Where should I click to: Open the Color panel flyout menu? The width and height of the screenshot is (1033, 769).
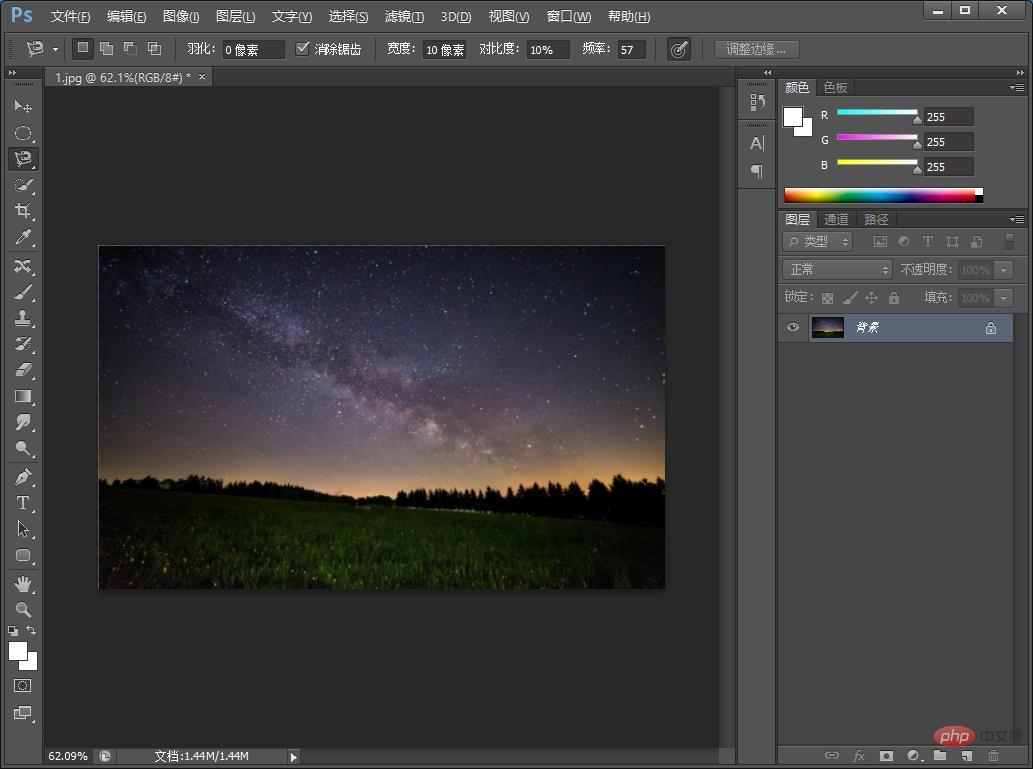click(1017, 87)
